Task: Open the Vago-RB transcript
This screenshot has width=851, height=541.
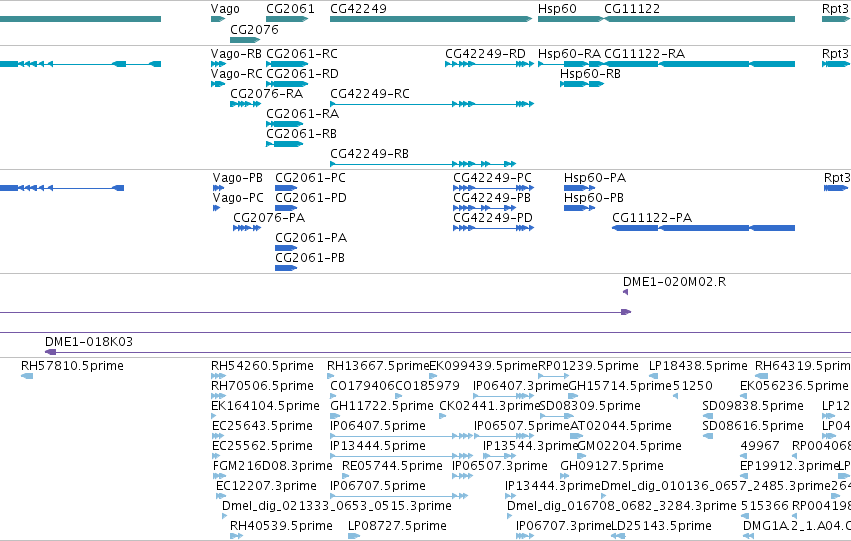Action: coord(218,64)
